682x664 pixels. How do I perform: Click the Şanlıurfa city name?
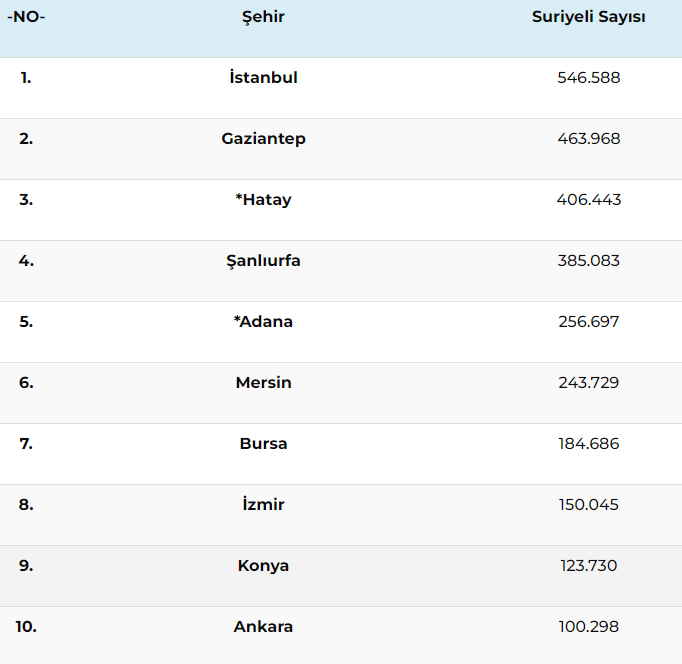263,261
